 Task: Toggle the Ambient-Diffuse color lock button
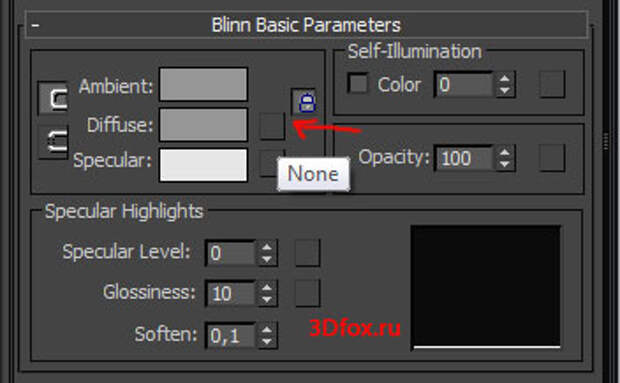(53, 98)
